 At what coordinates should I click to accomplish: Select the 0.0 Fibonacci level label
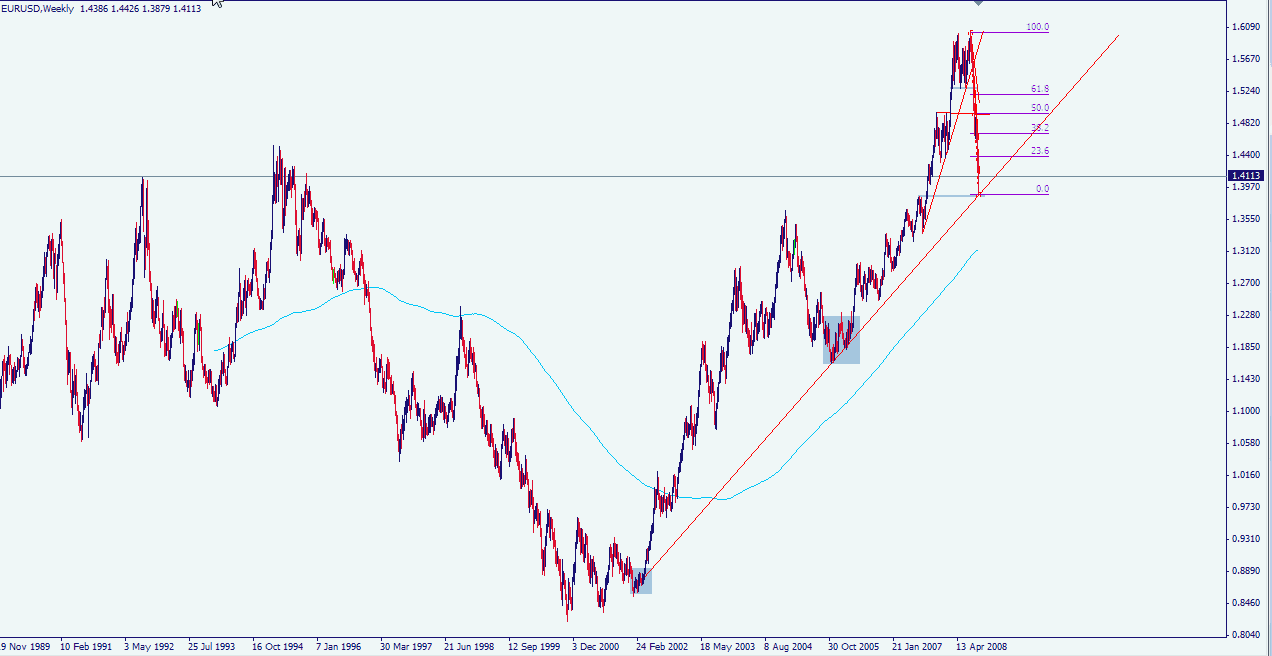tap(1042, 189)
